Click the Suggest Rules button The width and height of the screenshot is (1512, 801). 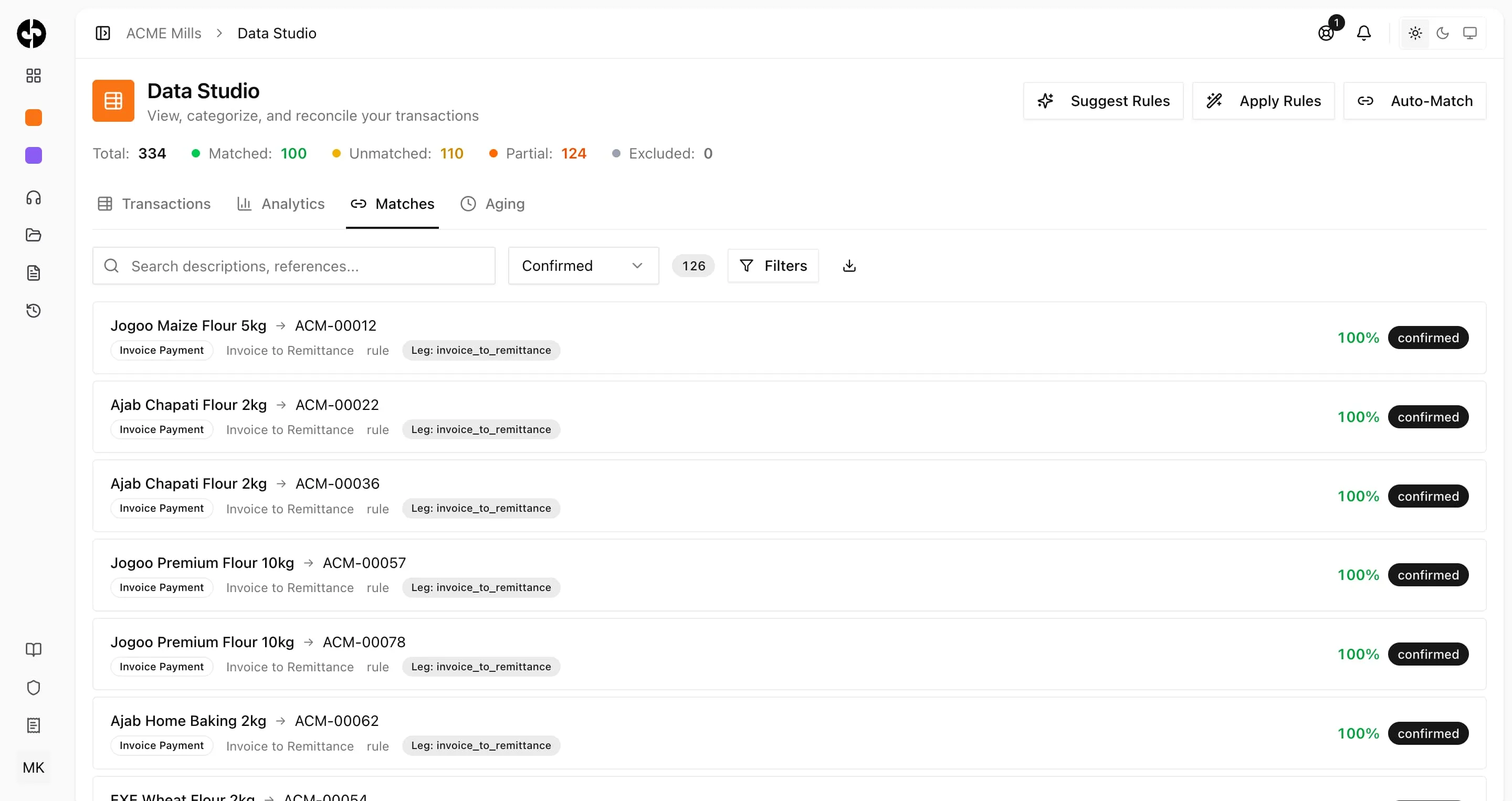[x=1104, y=101]
